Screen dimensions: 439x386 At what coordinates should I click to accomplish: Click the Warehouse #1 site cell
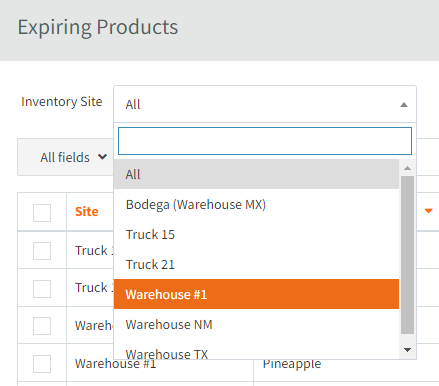[x=115, y=364]
